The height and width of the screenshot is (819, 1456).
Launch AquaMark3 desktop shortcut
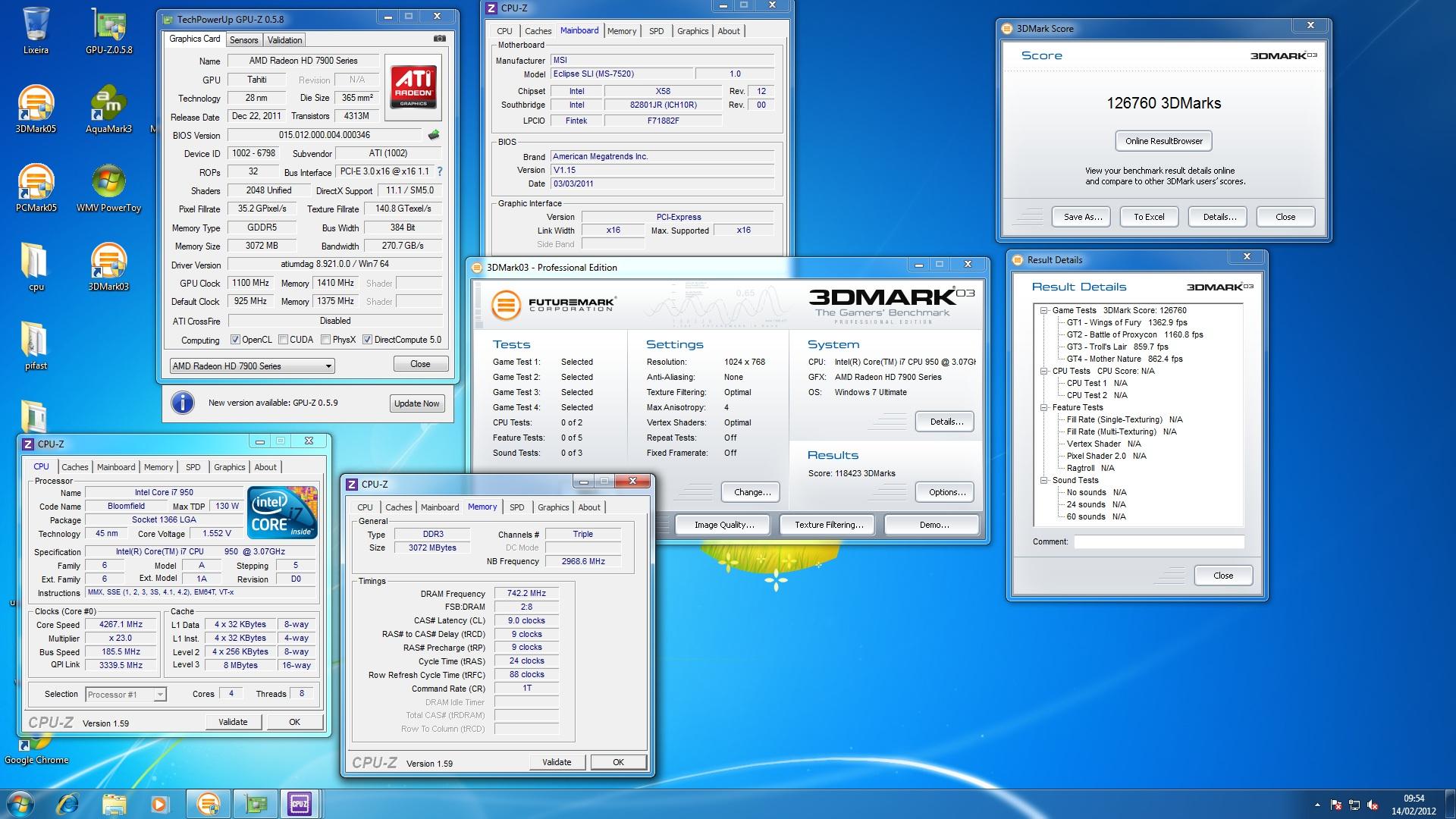pyautogui.click(x=108, y=110)
